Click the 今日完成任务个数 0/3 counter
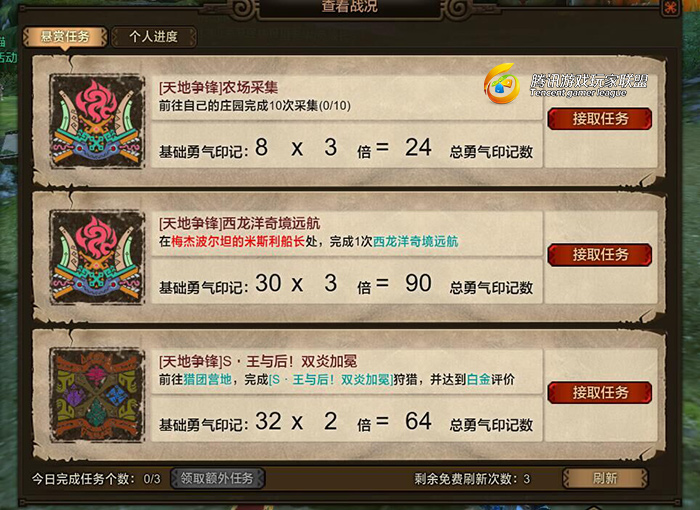The image size is (700, 510). pyautogui.click(x=96, y=479)
